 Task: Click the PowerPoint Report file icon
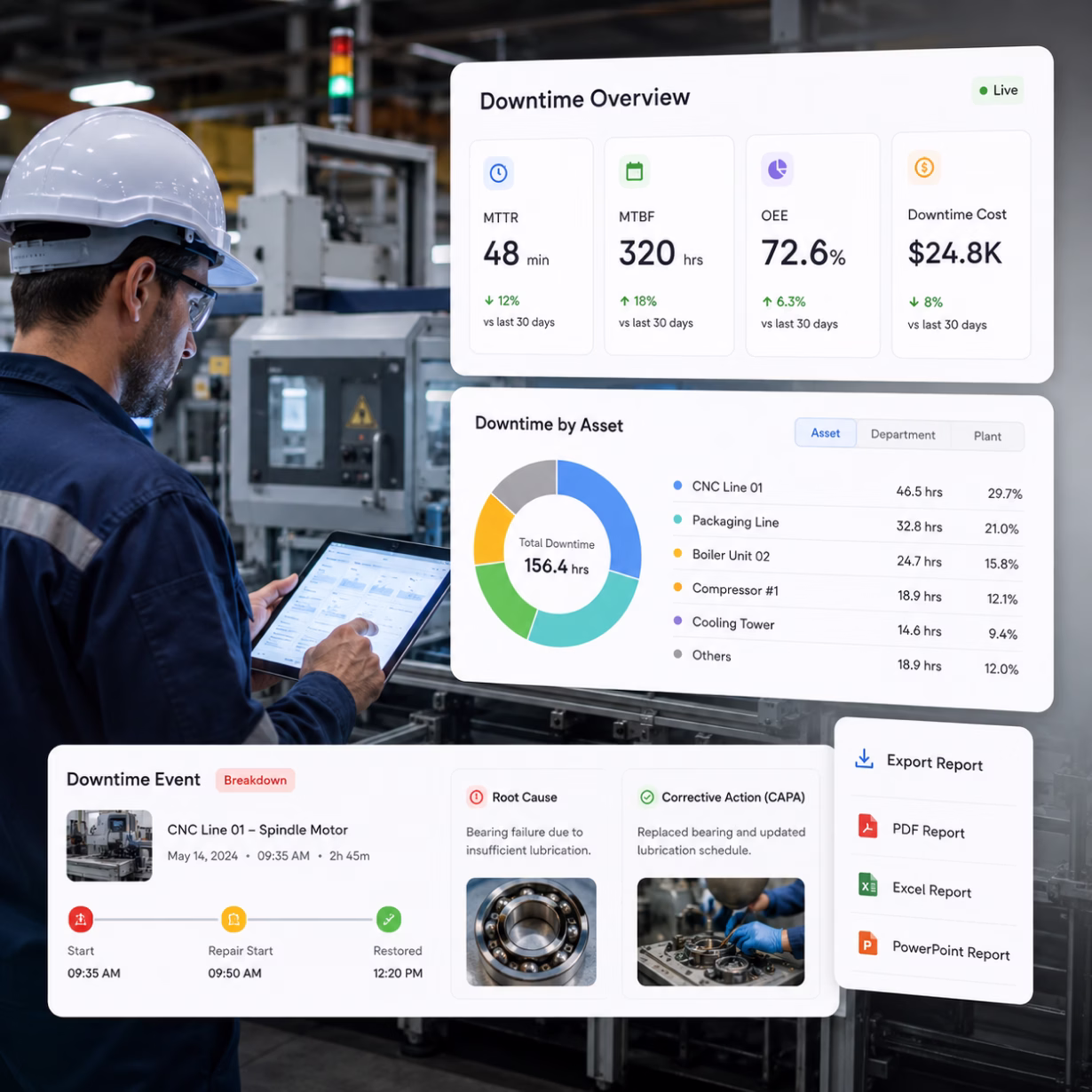pyautogui.click(x=867, y=943)
